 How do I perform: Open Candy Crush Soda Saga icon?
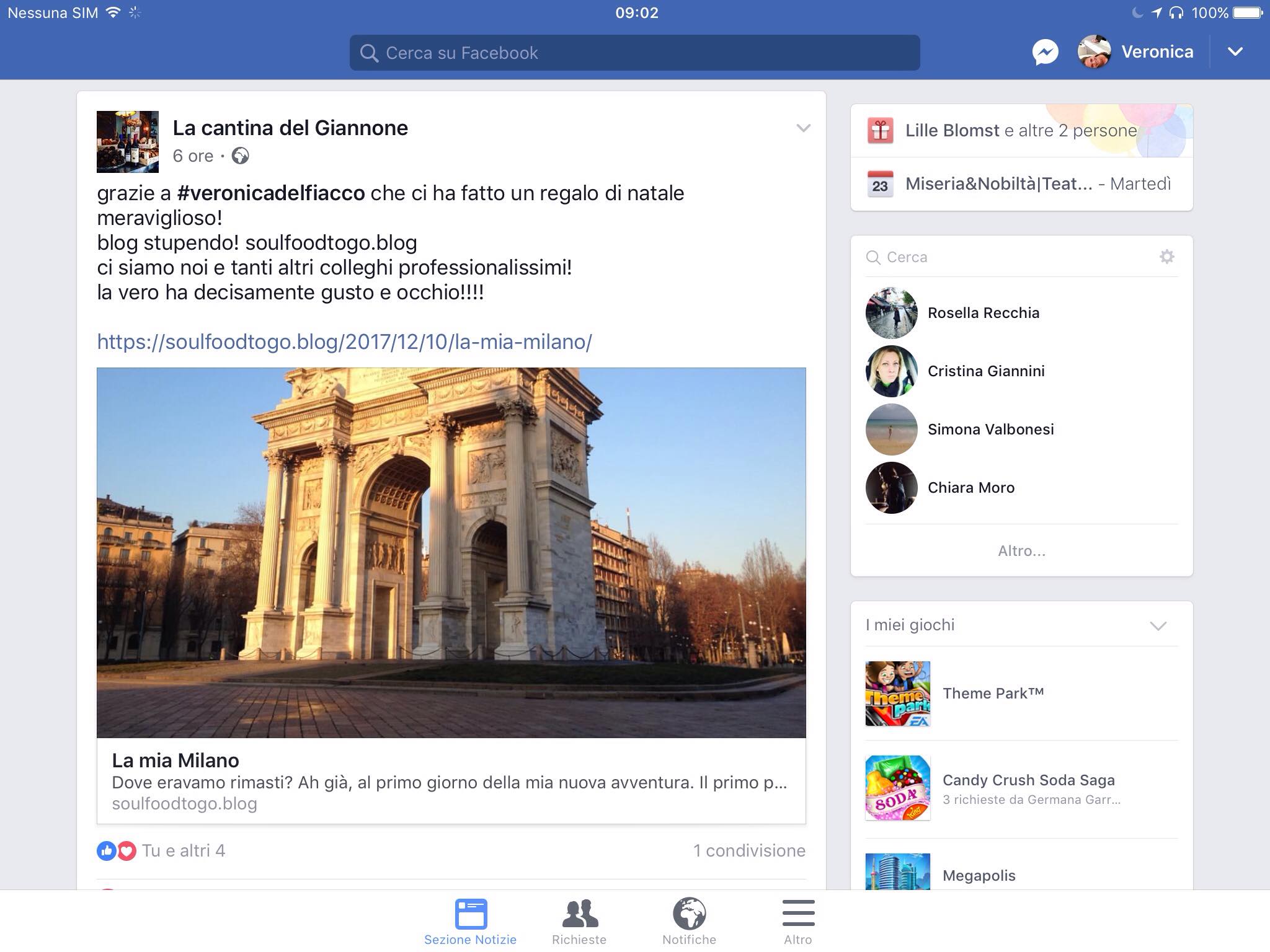(898, 788)
